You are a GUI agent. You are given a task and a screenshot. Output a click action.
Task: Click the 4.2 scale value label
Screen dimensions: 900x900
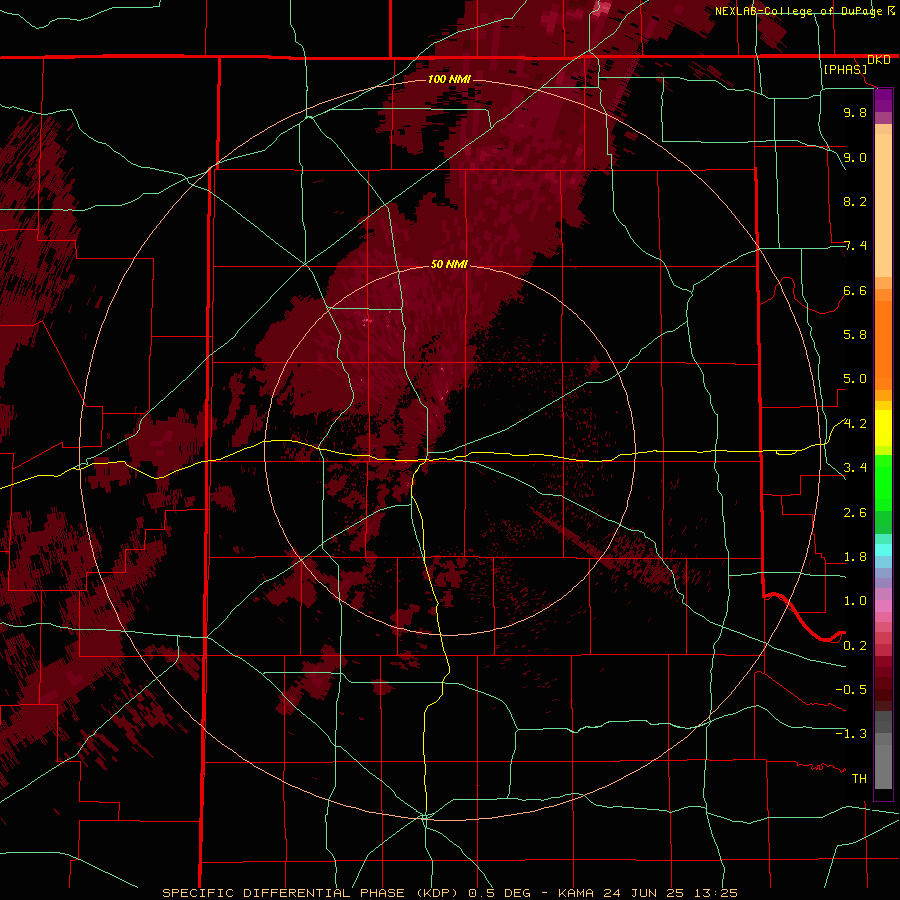point(855,424)
